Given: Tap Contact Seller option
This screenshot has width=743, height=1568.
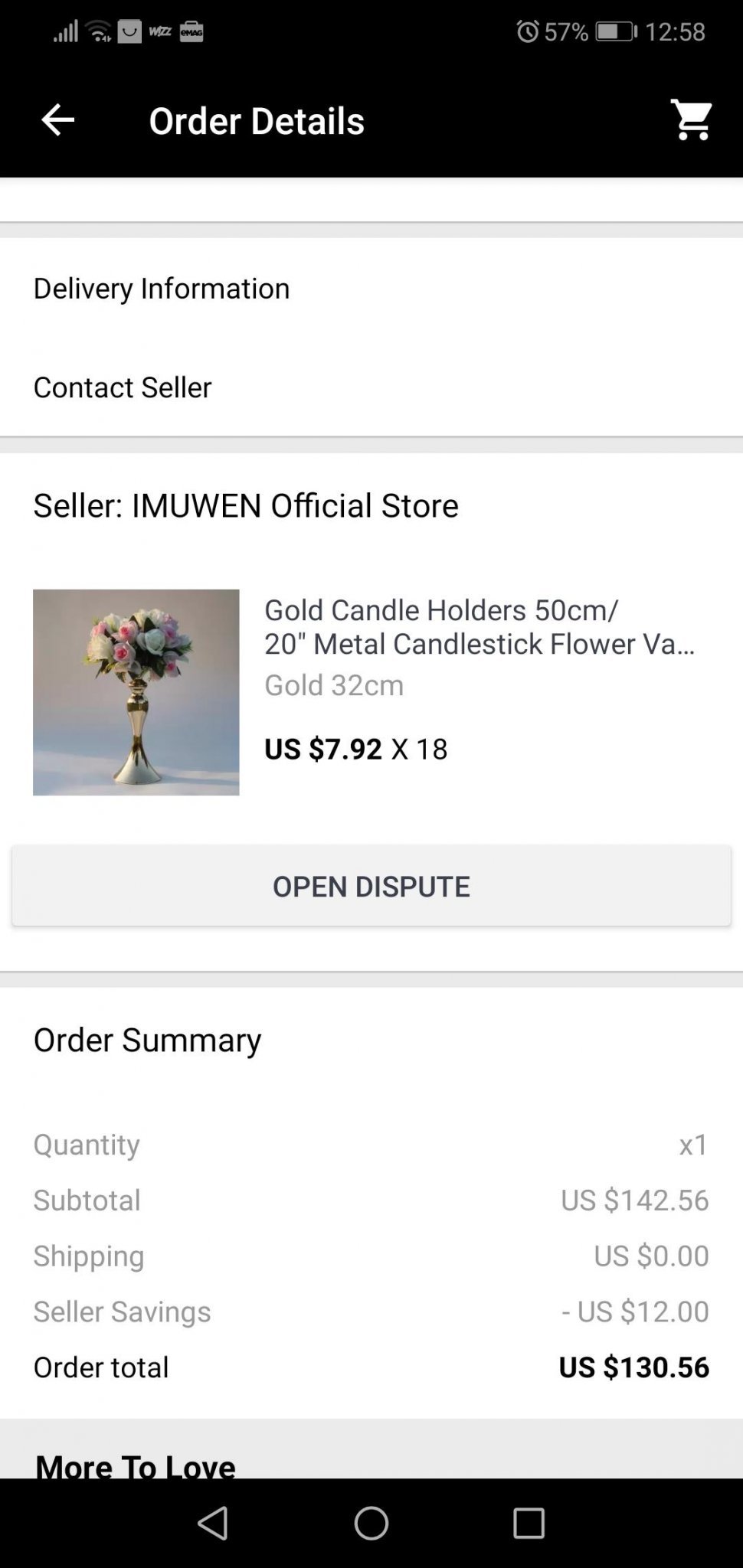Looking at the screenshot, I should click(x=123, y=387).
